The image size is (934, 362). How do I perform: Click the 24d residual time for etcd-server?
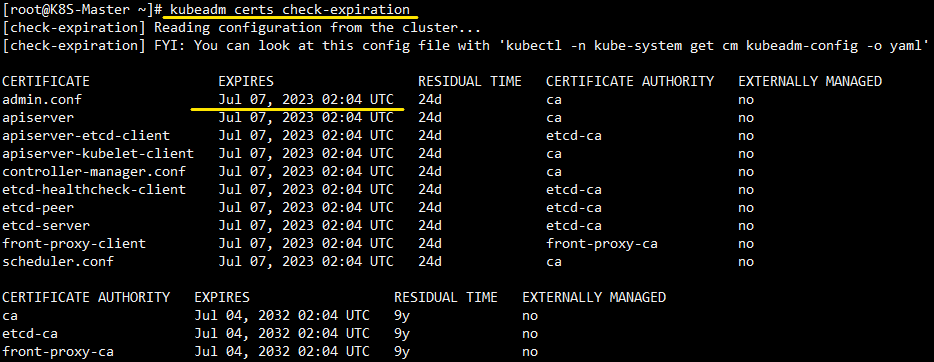point(430,226)
